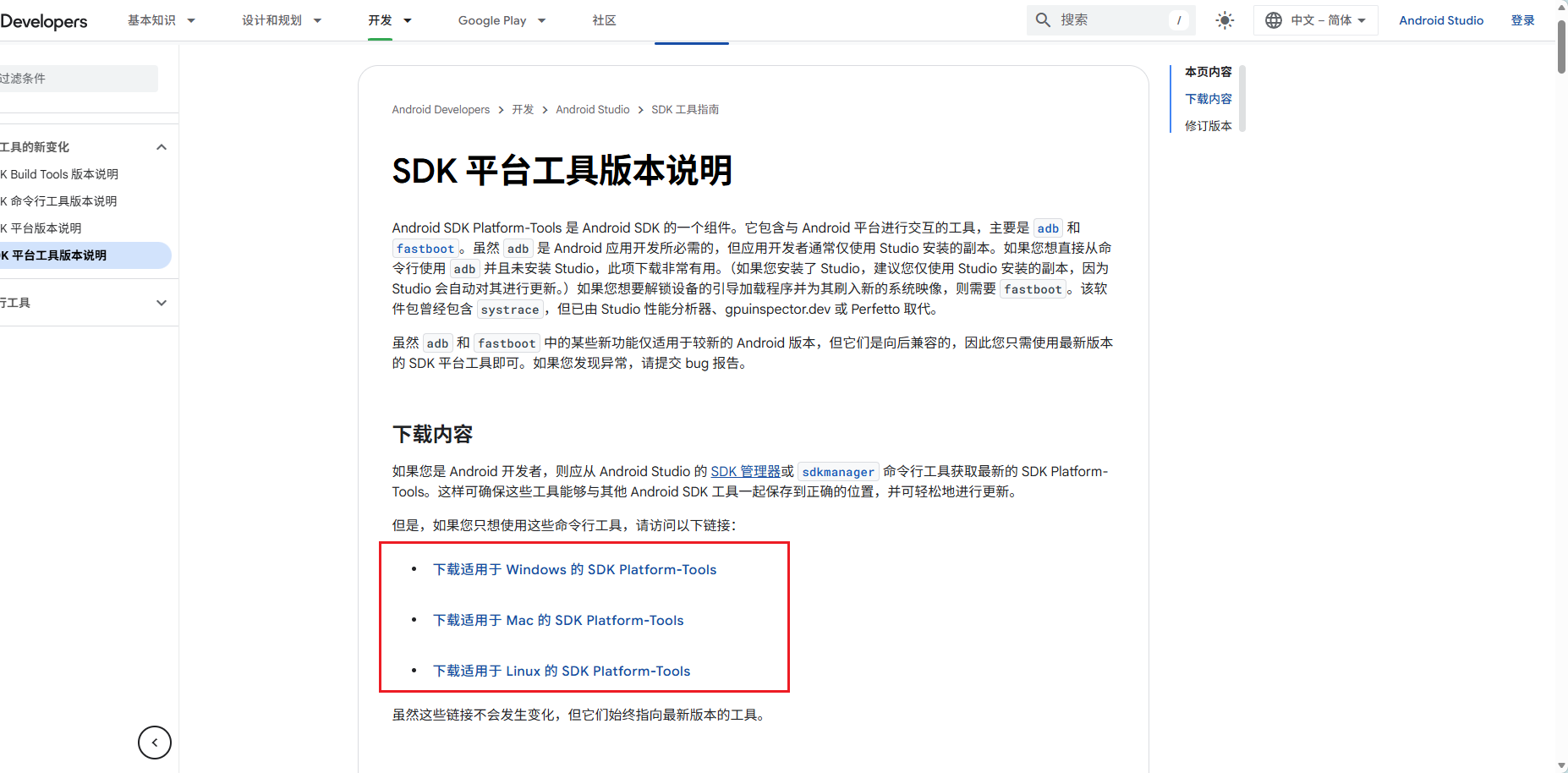Click the first adb code chip, before 和
This screenshot has width=1568, height=773.
[1048, 228]
